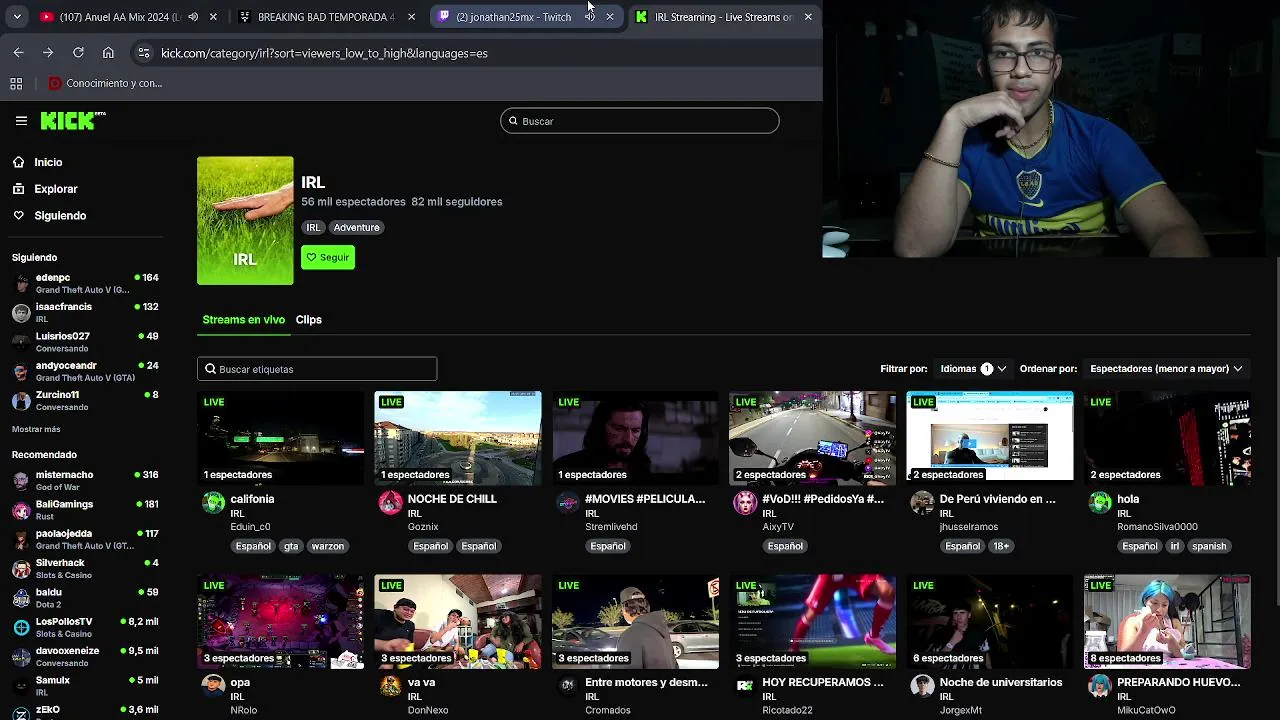1280x720 pixels.
Task: Go forward in browser history
Action: [48, 53]
